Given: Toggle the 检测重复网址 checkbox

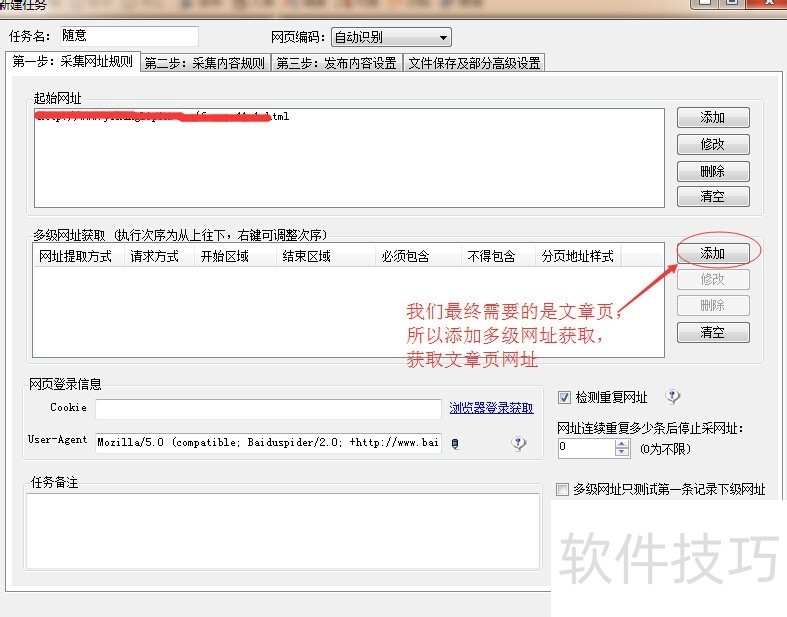Looking at the screenshot, I should (564, 398).
